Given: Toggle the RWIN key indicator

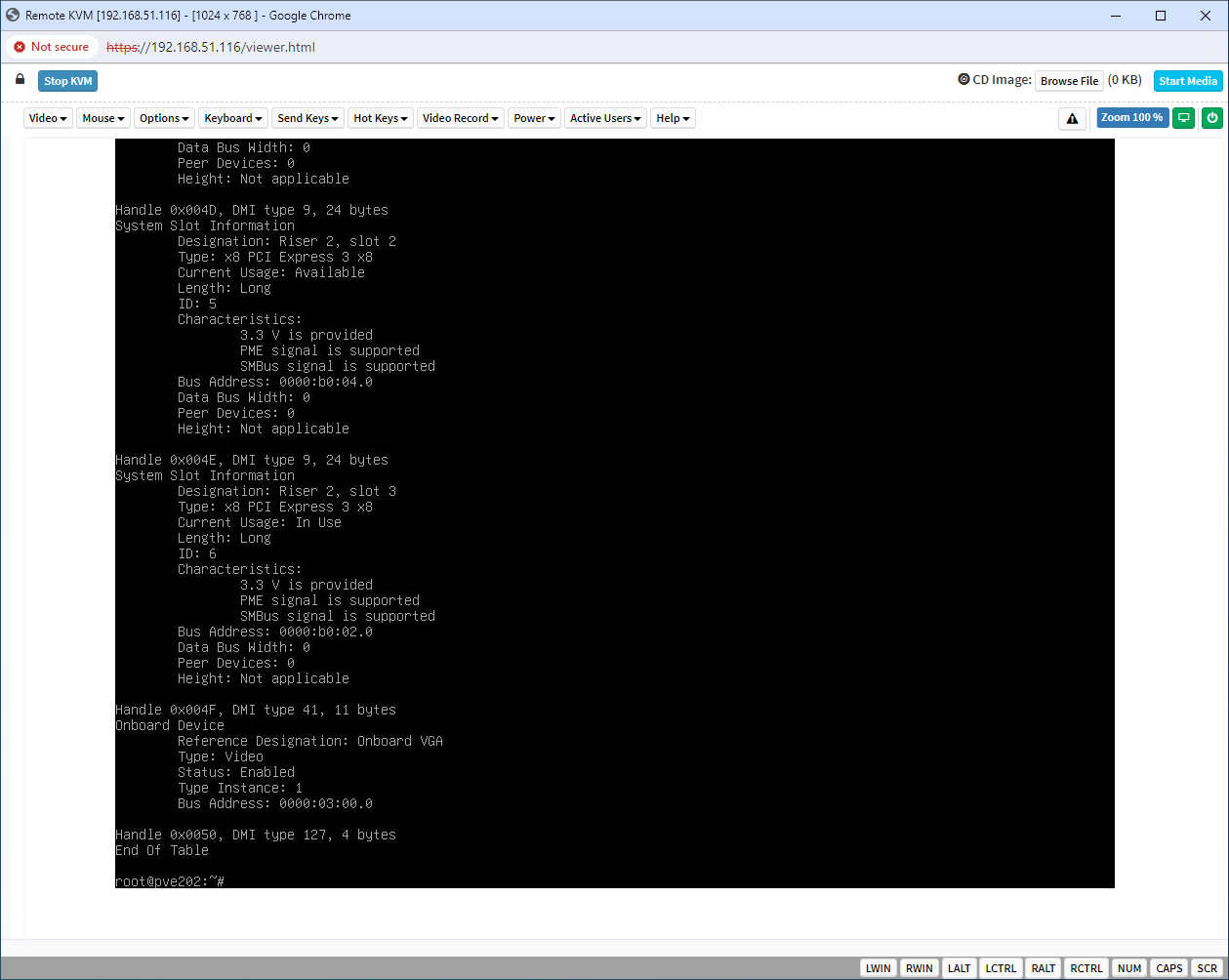Looking at the screenshot, I should coord(919,968).
